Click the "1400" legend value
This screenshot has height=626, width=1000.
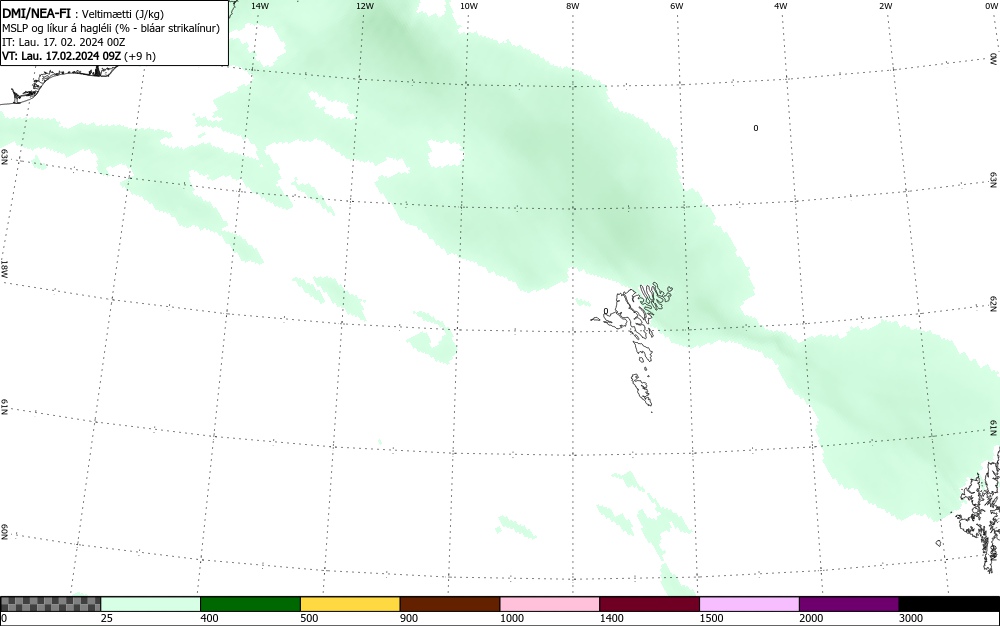pos(611,618)
